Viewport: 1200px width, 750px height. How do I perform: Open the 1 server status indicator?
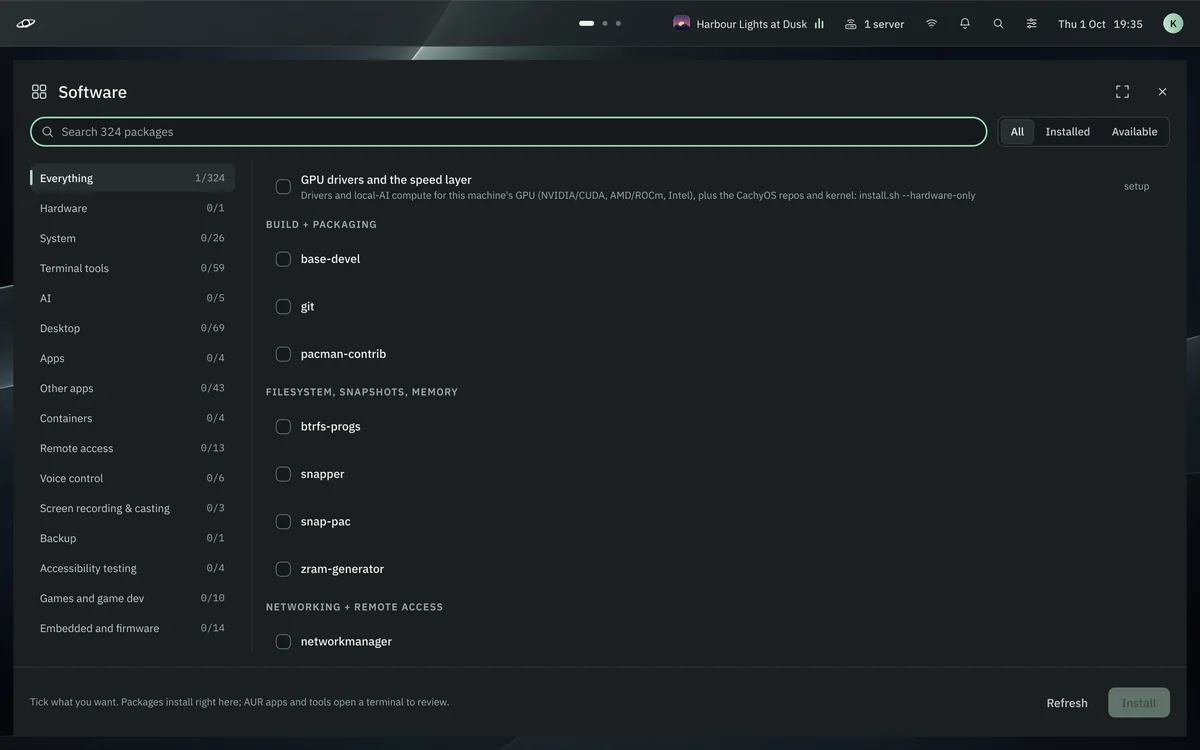875,24
